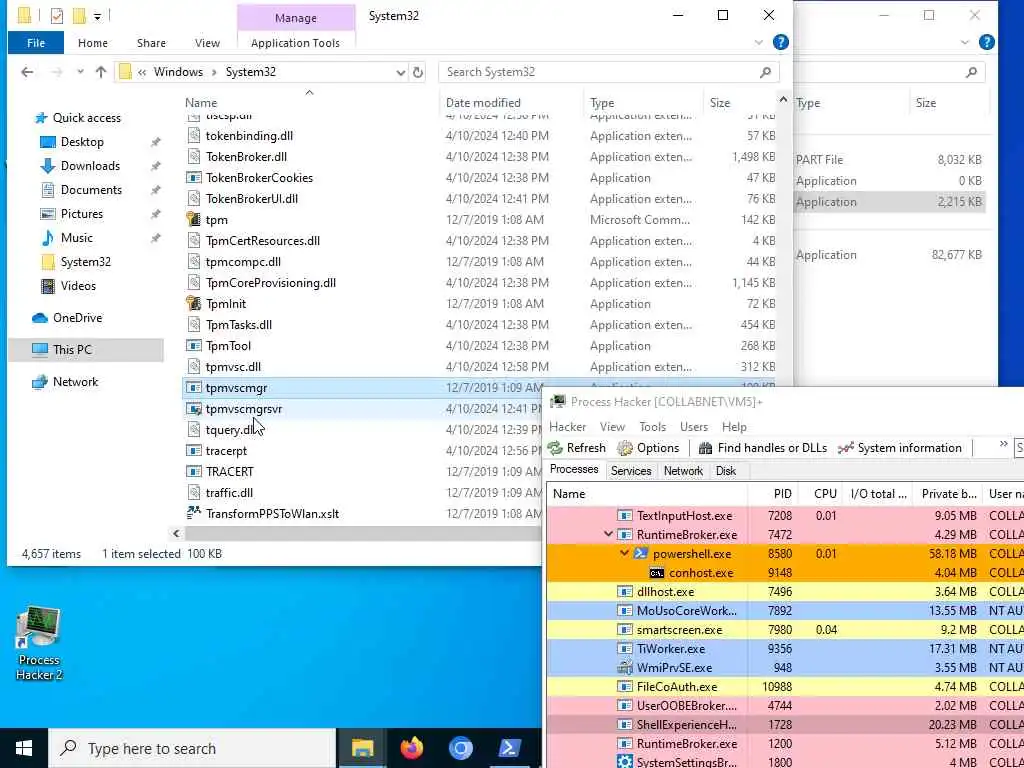Select the traffic.dll file
The image size is (1024, 768).
pyautogui.click(x=229, y=492)
